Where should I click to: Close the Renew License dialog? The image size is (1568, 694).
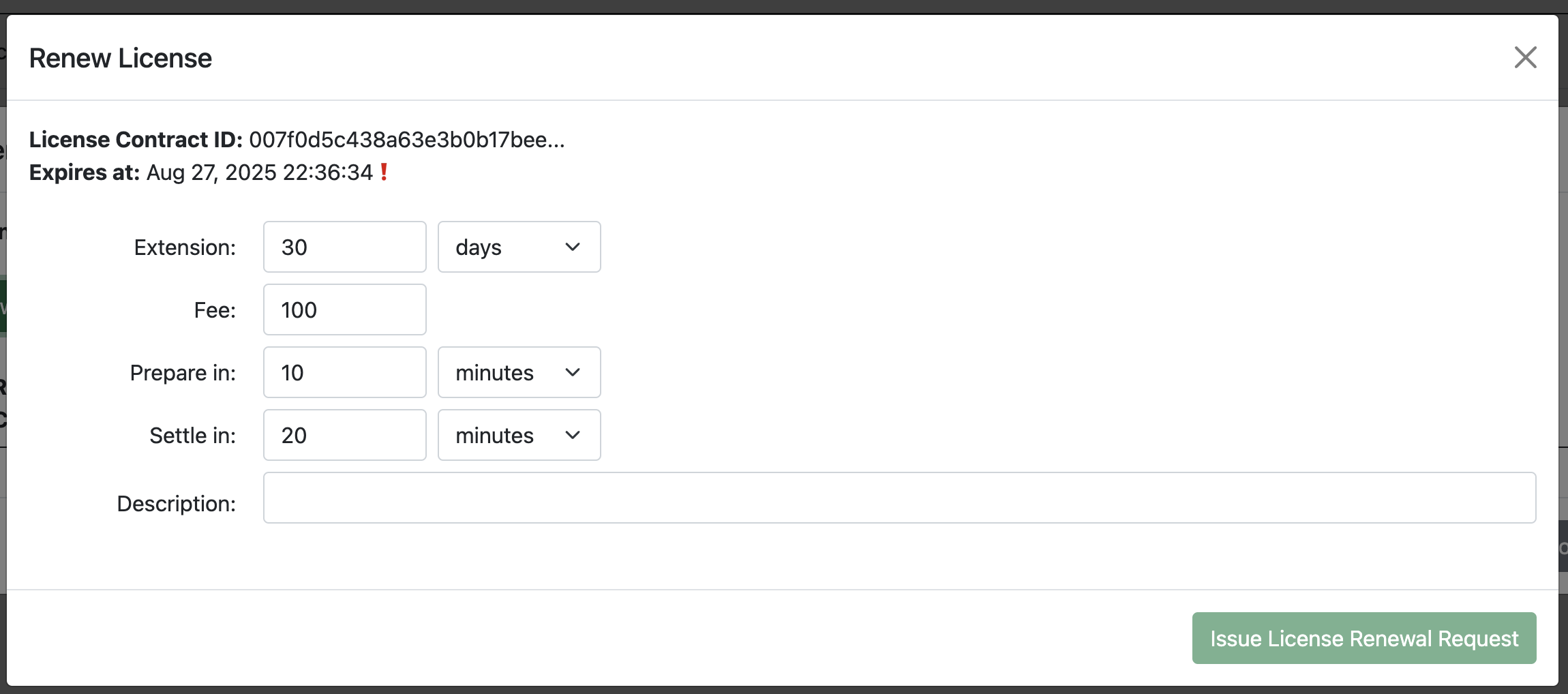1525,57
